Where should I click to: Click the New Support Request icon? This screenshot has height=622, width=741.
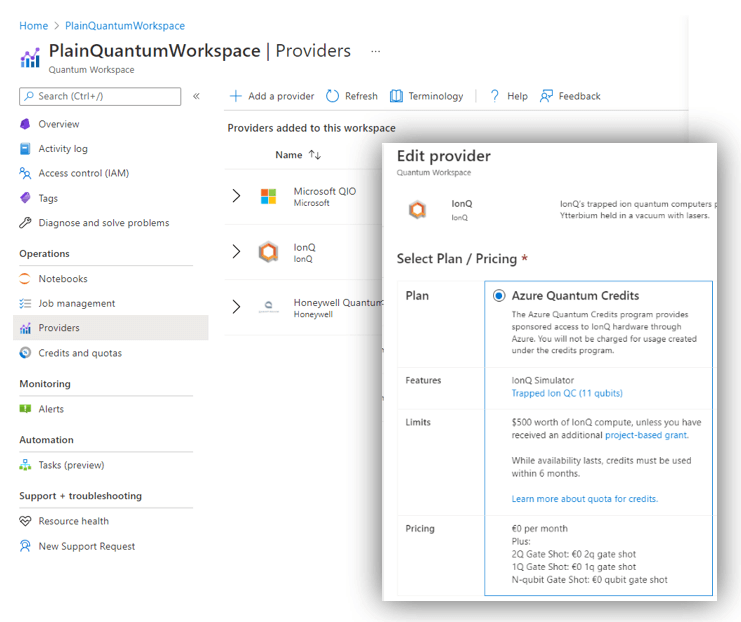point(25,546)
